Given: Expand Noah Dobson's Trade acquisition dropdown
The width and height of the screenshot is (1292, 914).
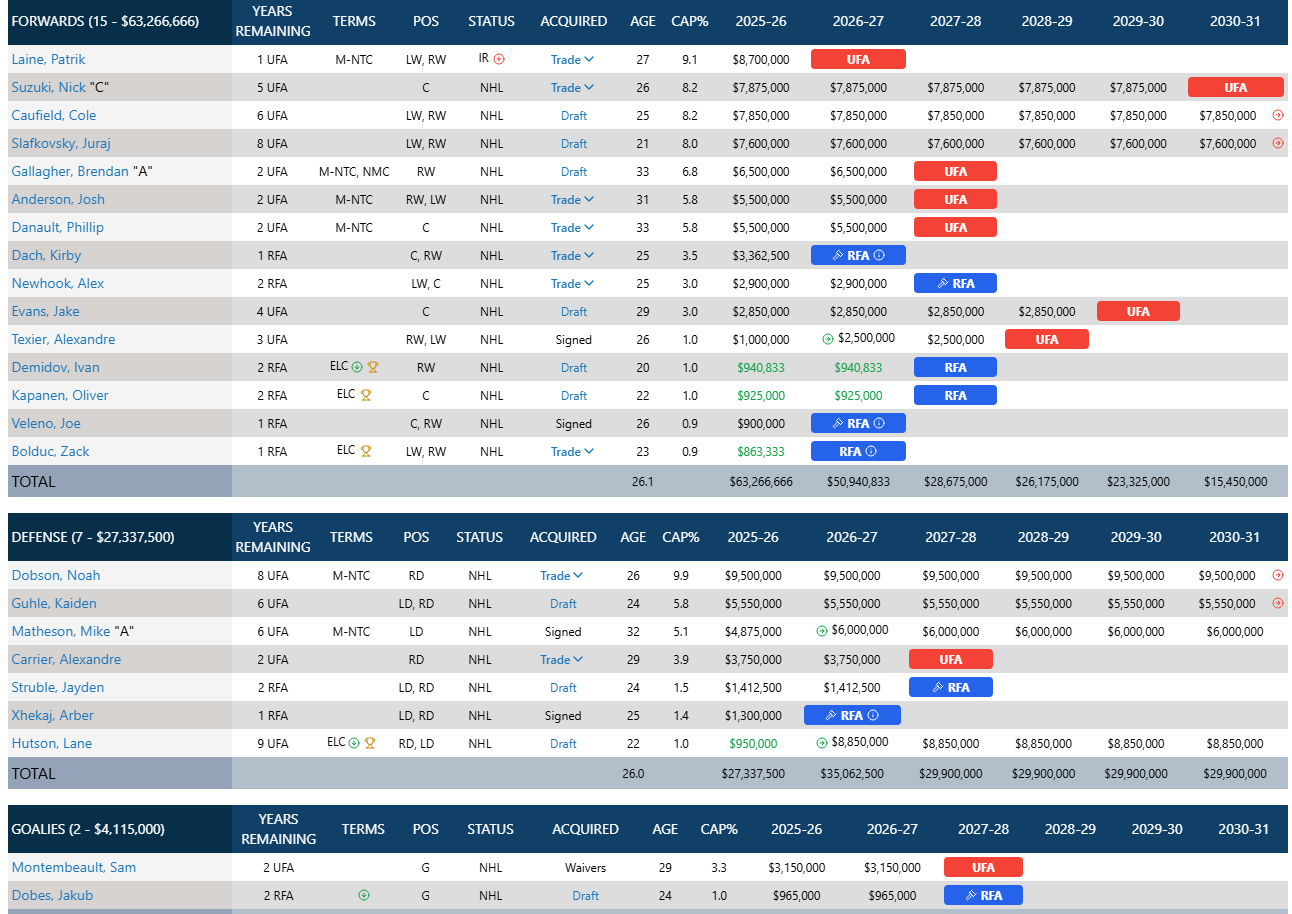Looking at the screenshot, I should [x=562, y=575].
